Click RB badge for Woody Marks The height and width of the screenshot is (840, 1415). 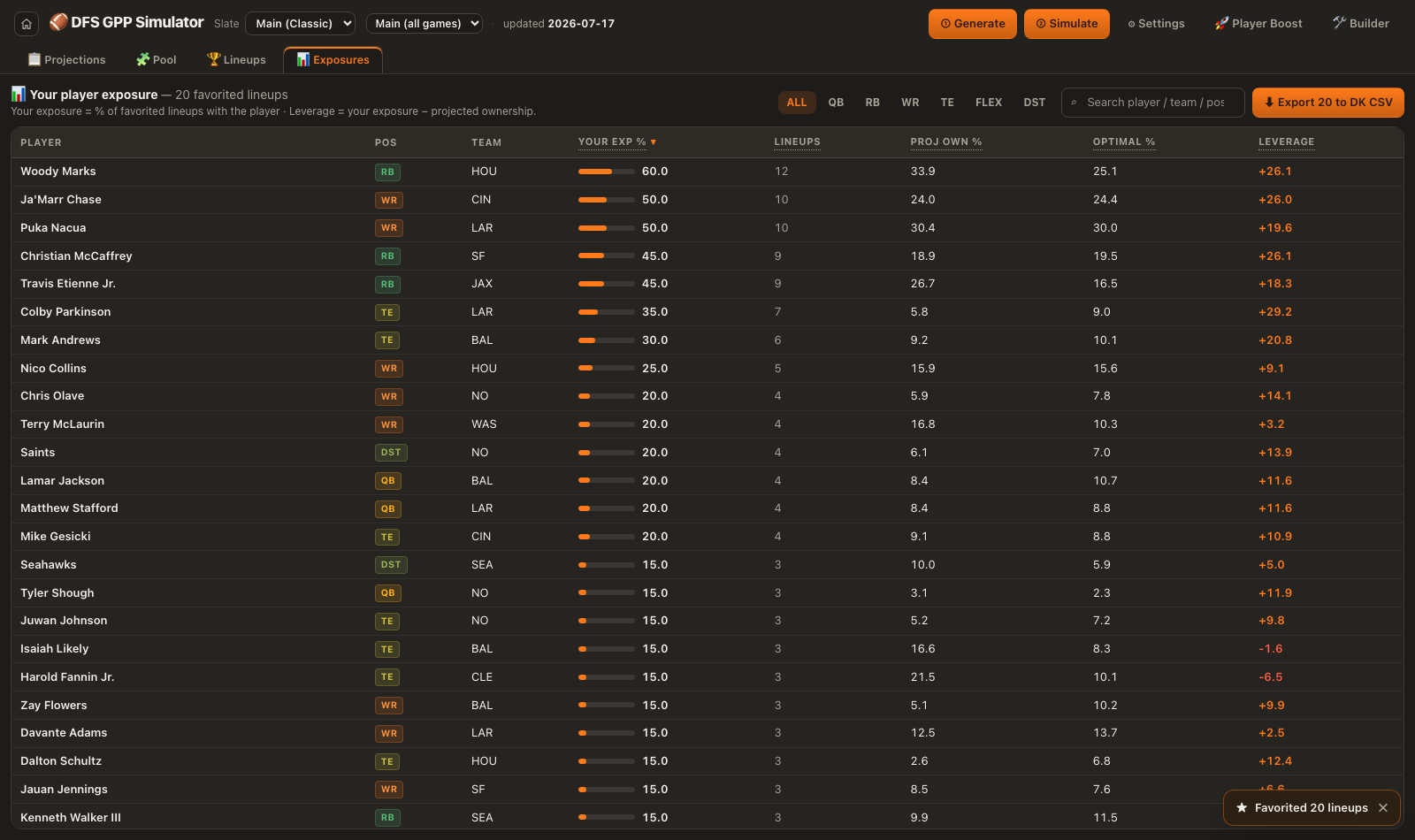tap(387, 172)
